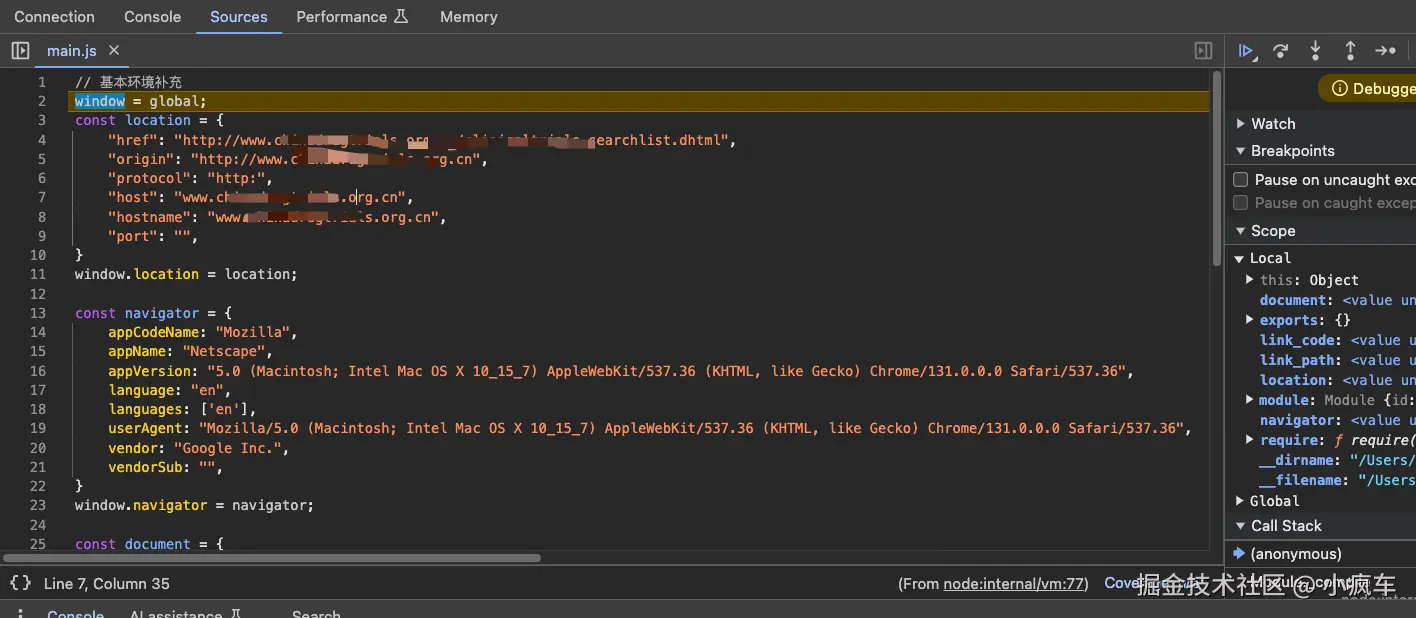Viewport: 1416px width, 618px height.
Task: Click the Step over next function icon
Action: click(1280, 51)
